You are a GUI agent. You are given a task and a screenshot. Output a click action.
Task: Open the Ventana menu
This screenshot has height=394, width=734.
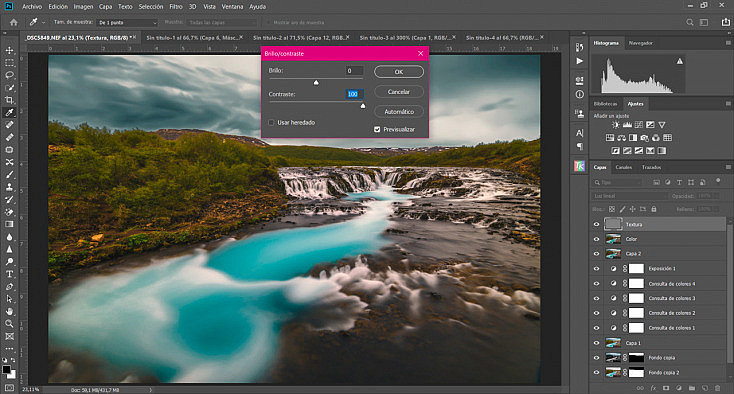[232, 7]
